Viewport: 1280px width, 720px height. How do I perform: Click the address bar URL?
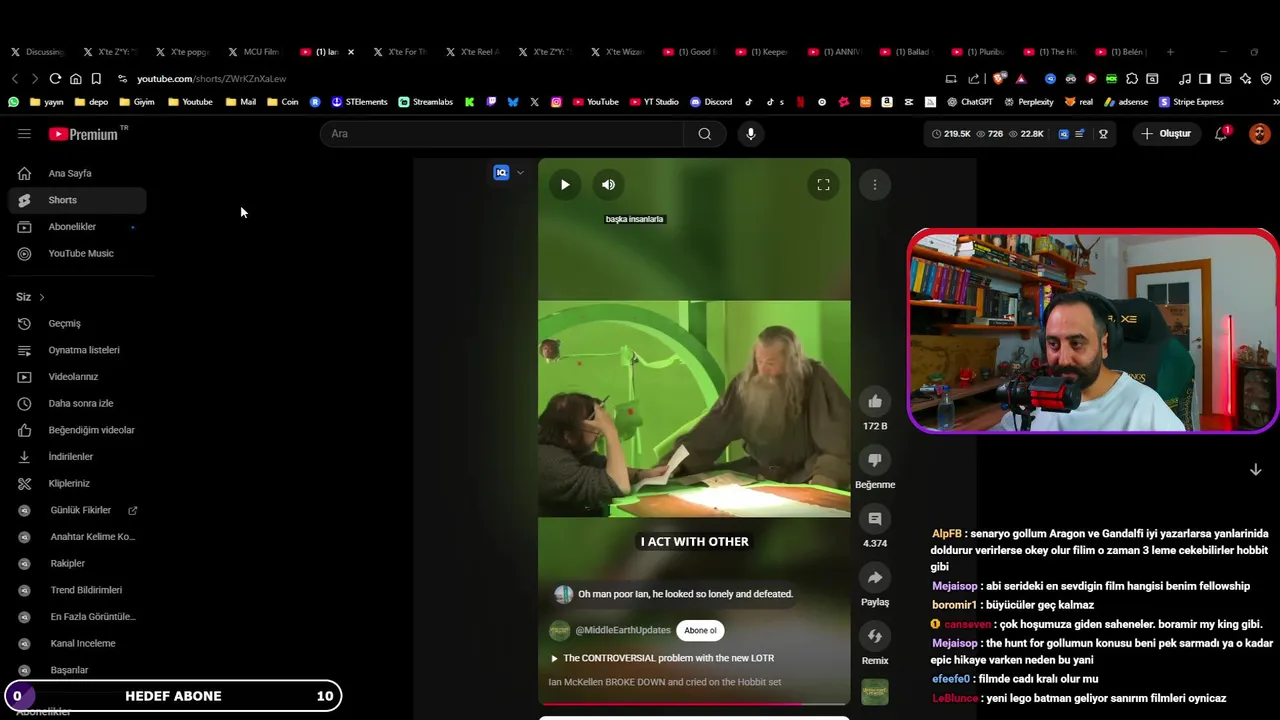(x=212, y=79)
